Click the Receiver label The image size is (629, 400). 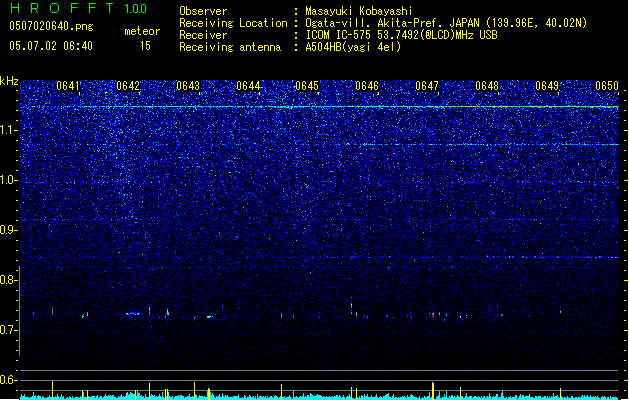203,35
